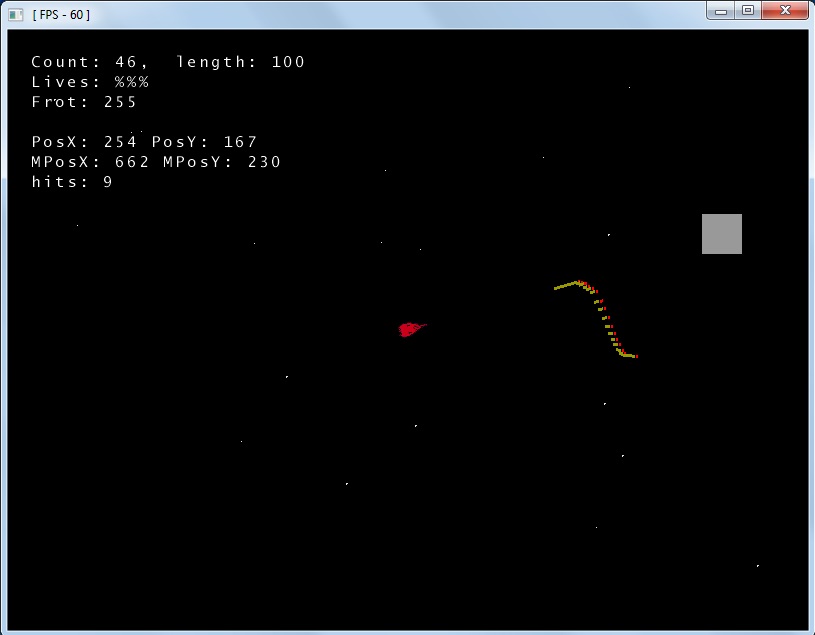Click the 'Lives: %%%' line
This screenshot has height=635, width=815.
(90, 82)
